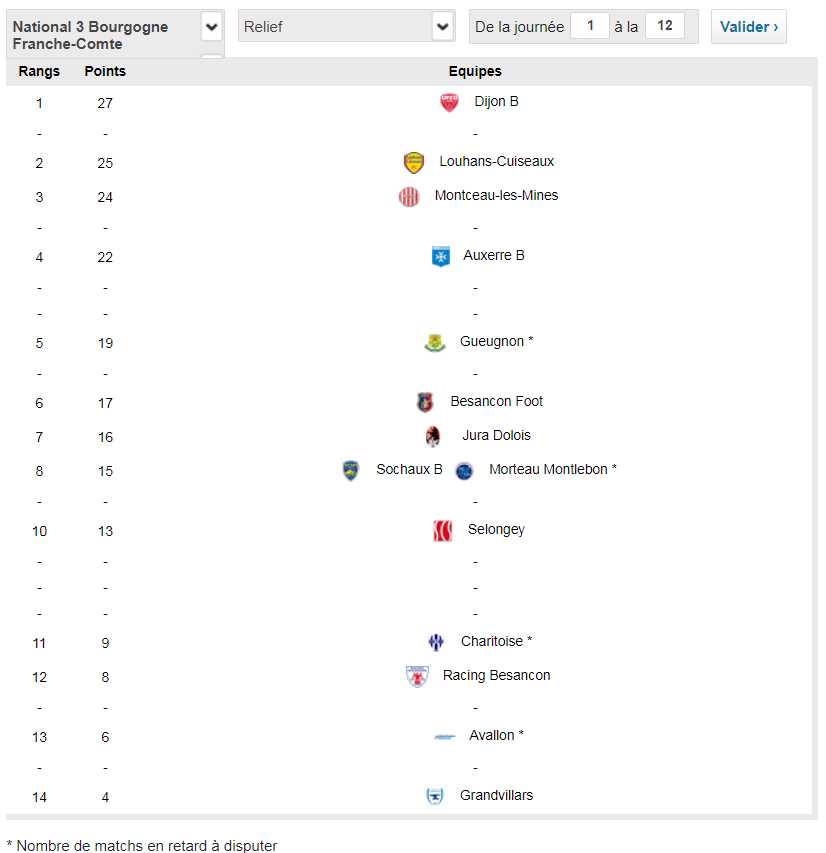Screen dimensions: 826x853
Task: Click the Louhans-Cuiseaux club logo
Action: (x=414, y=163)
